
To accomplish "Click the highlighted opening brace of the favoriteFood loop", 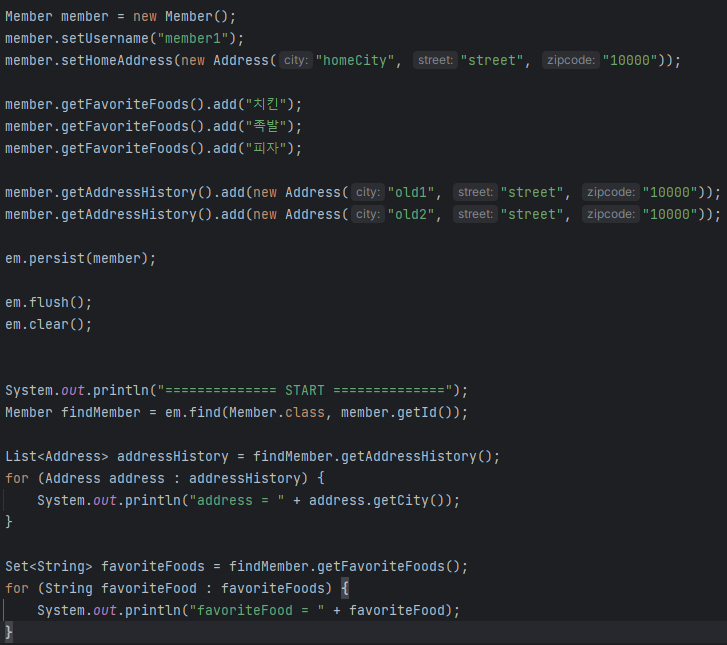I will point(344,588).
